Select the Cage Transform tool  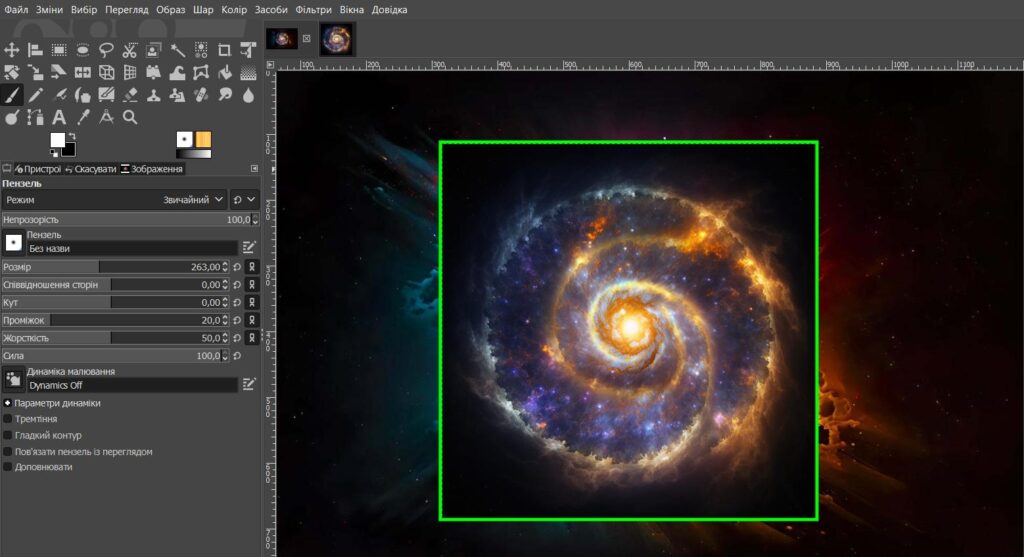[x=200, y=72]
